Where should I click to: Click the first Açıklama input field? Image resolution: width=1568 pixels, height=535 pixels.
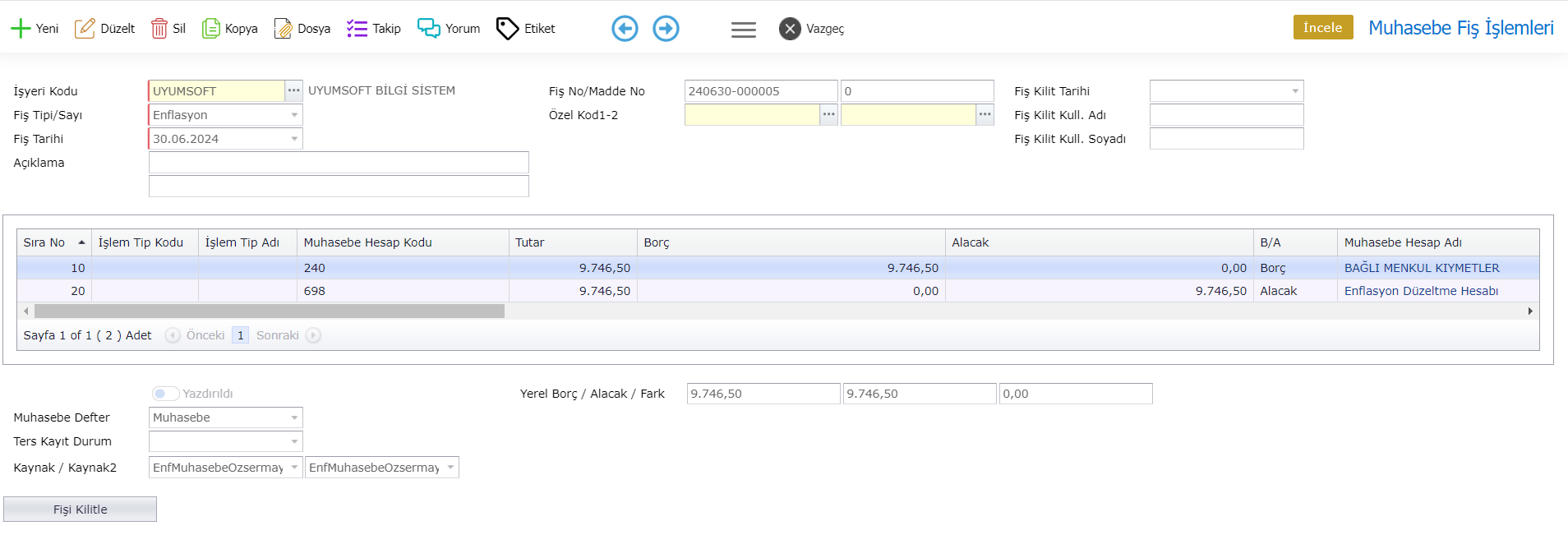click(339, 163)
